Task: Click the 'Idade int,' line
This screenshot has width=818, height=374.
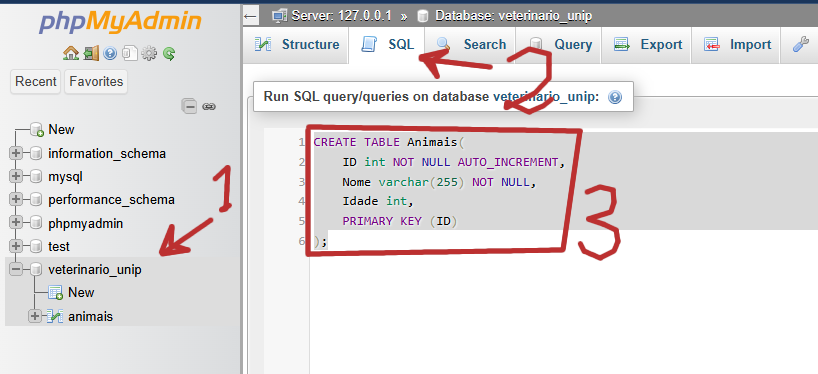Action: coord(378,201)
